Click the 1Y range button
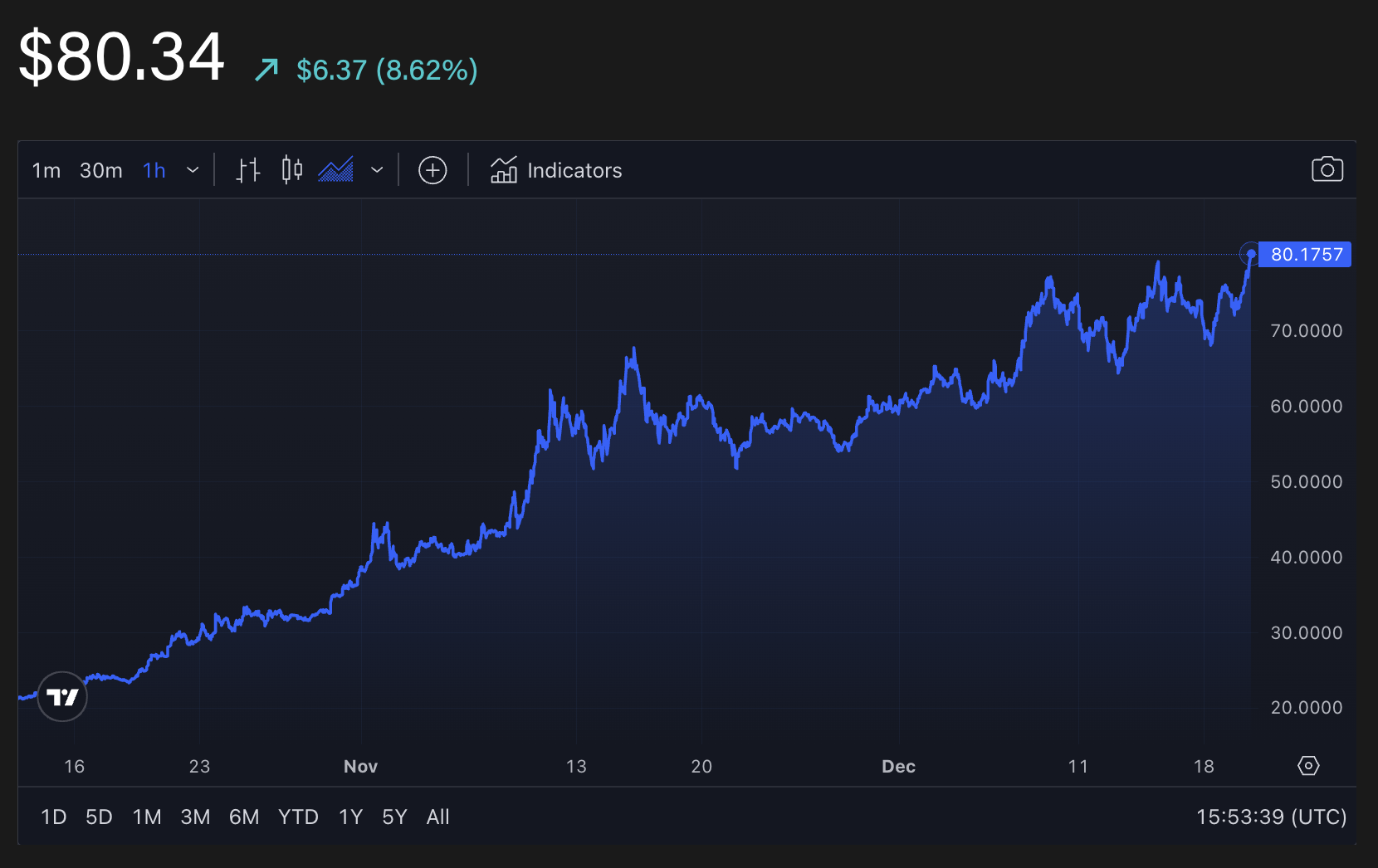 pyautogui.click(x=350, y=817)
